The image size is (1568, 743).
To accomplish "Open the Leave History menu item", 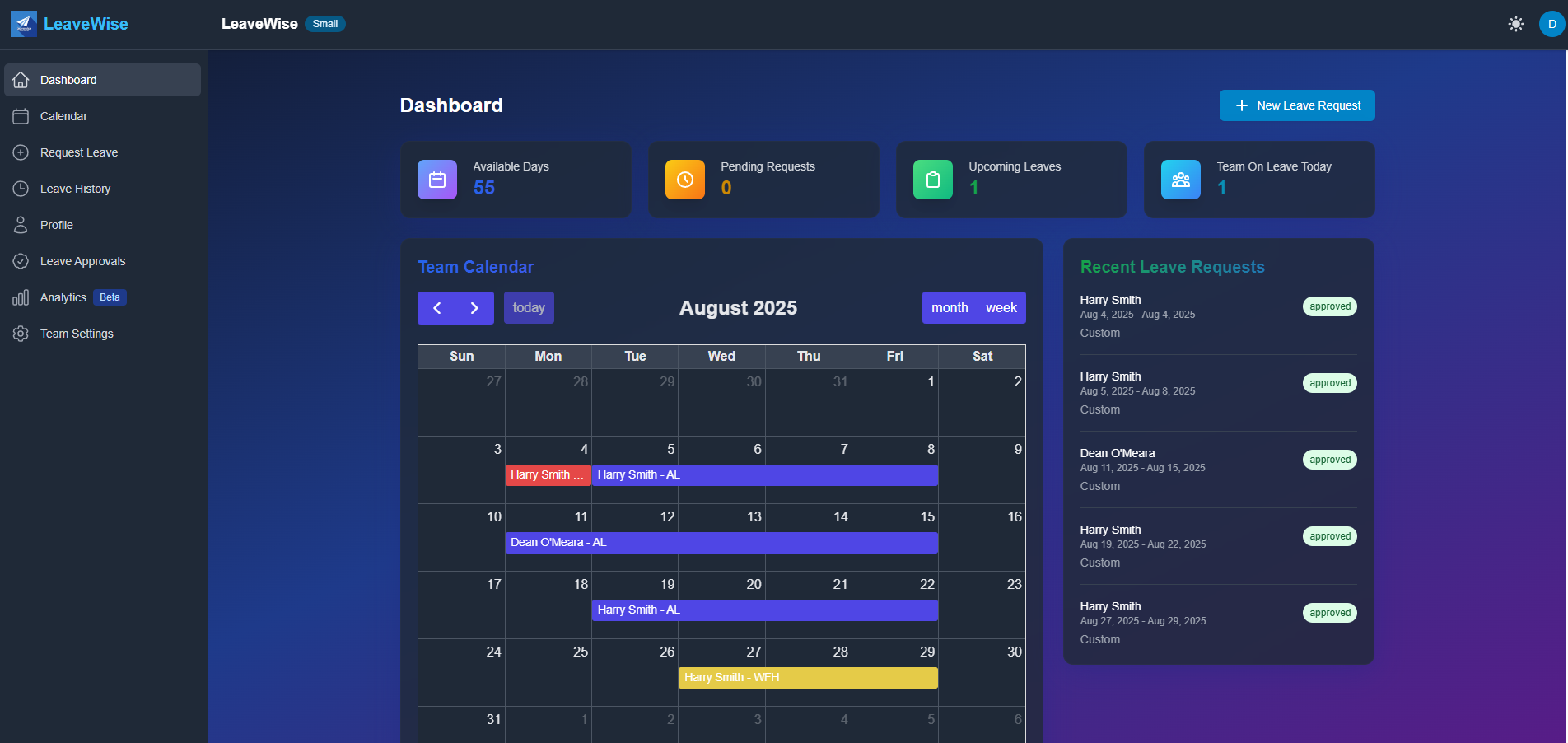I will point(102,189).
